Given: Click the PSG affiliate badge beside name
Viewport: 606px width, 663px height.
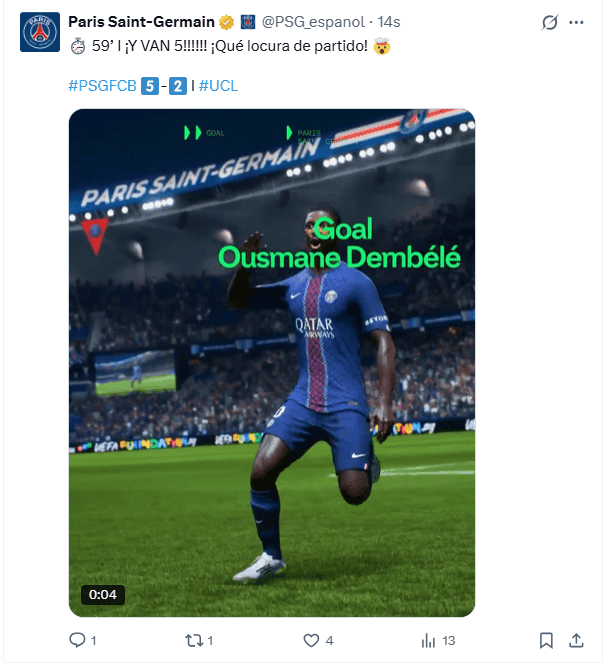Looking at the screenshot, I should tap(248, 22).
